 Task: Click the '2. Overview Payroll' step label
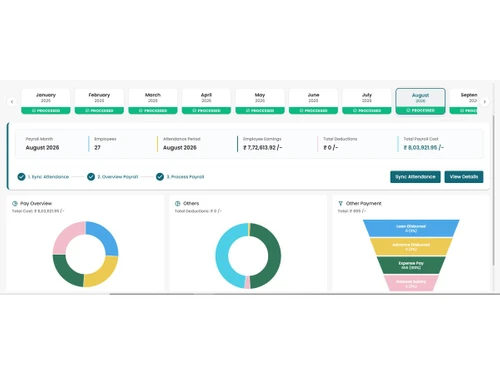(x=118, y=177)
